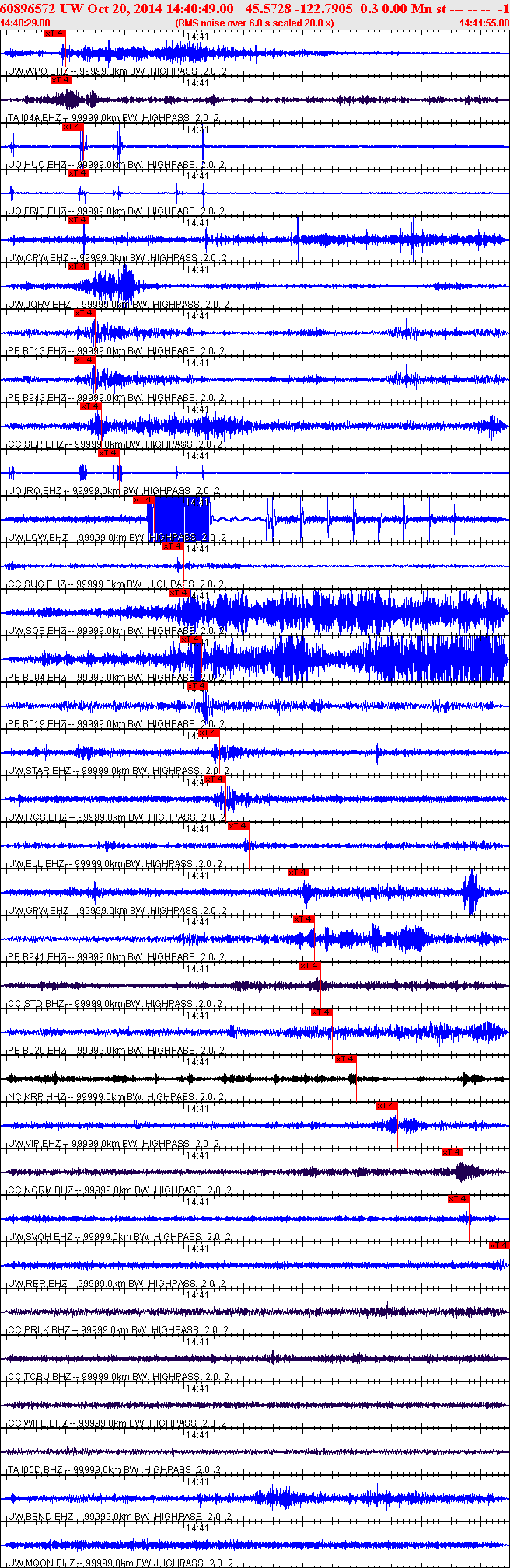Click the red pick marker on TA.I04A trace
The width and height of the screenshot is (510, 1568).
pyautogui.click(x=61, y=80)
